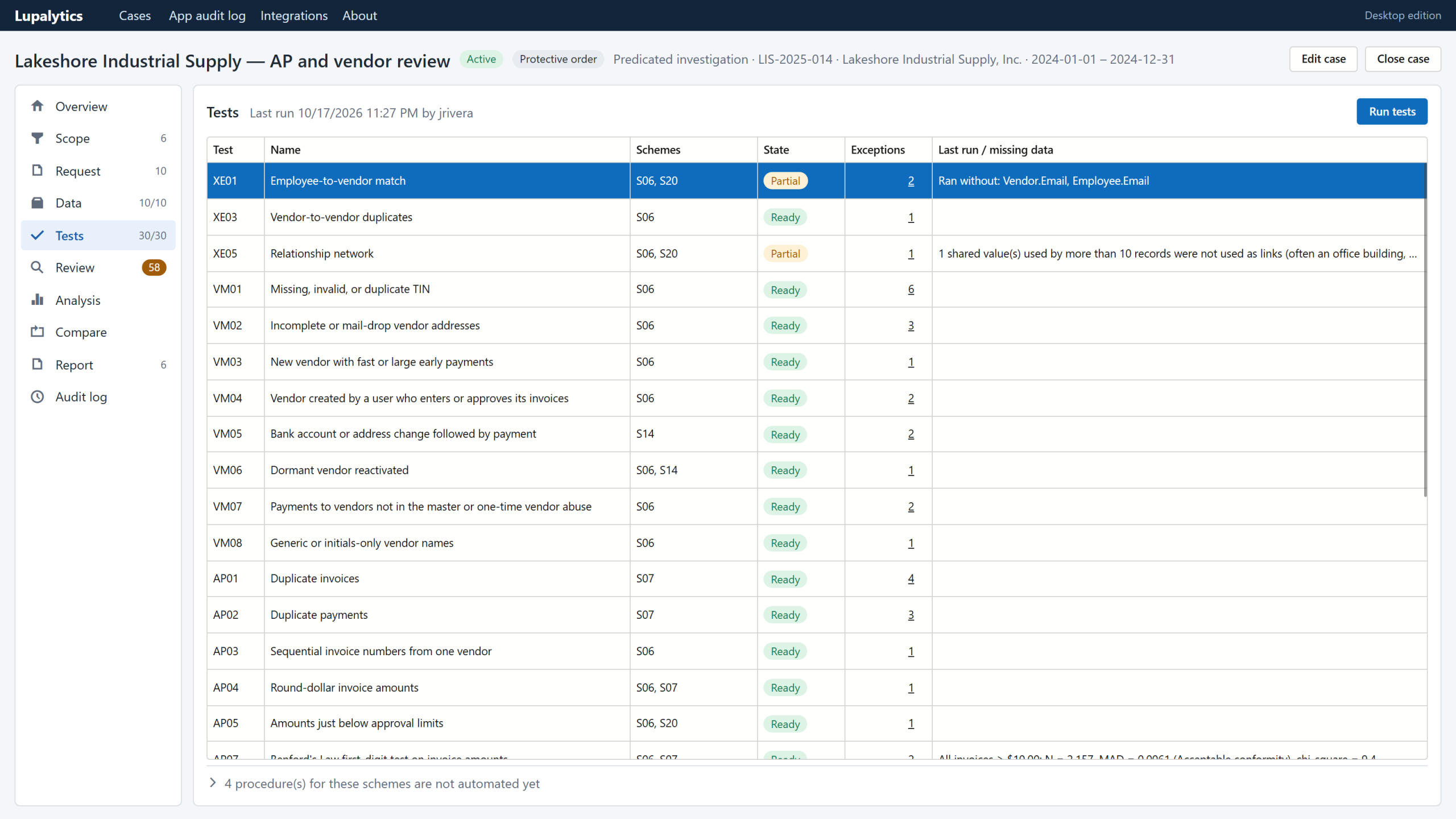Click the Overview home icon

[37, 106]
